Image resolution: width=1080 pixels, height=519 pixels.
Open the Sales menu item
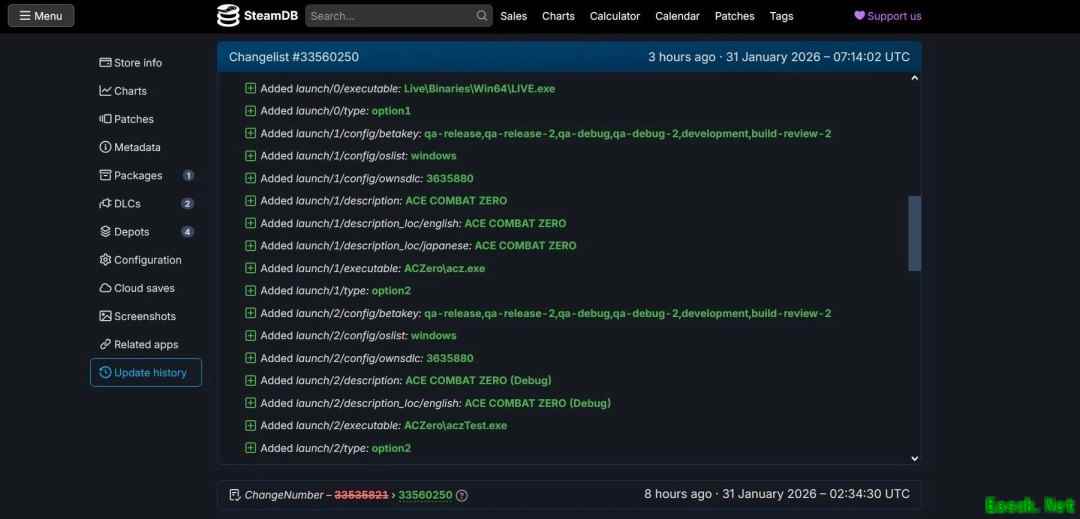513,16
